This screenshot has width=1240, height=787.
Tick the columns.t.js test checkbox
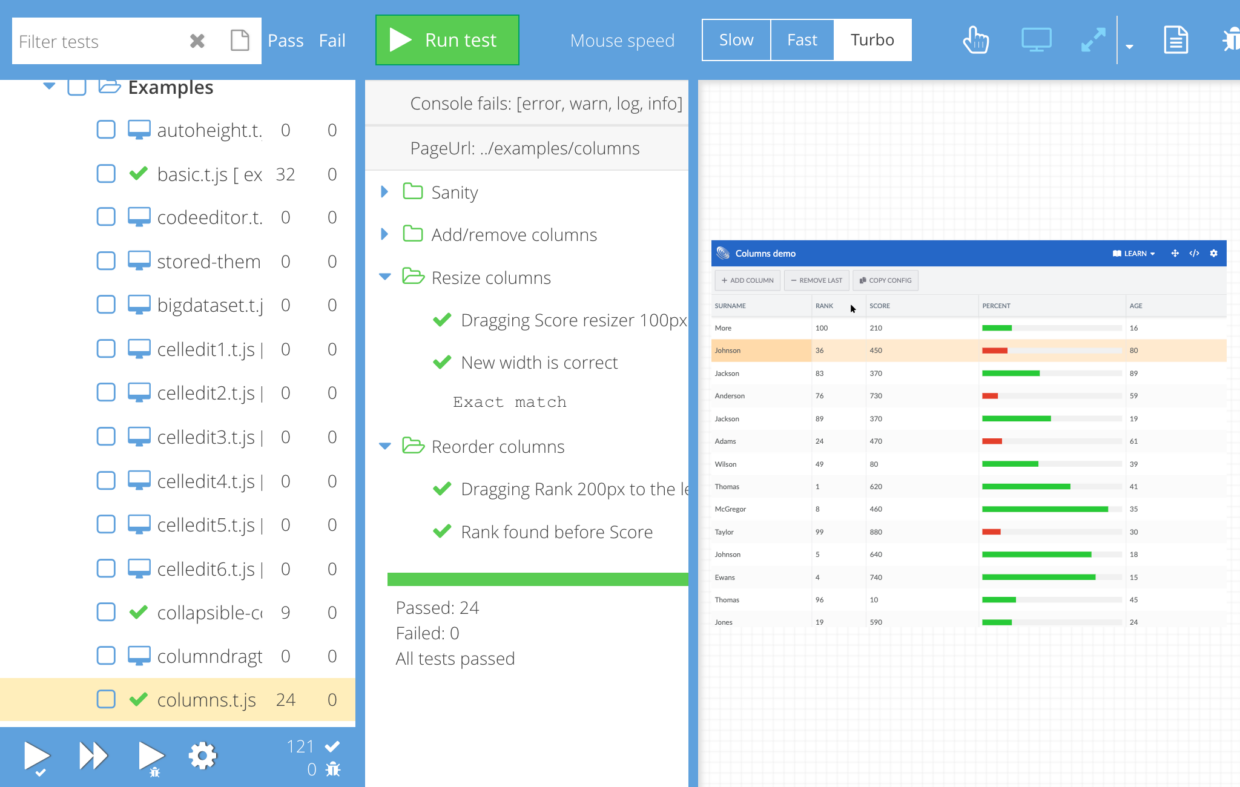pyautogui.click(x=106, y=700)
